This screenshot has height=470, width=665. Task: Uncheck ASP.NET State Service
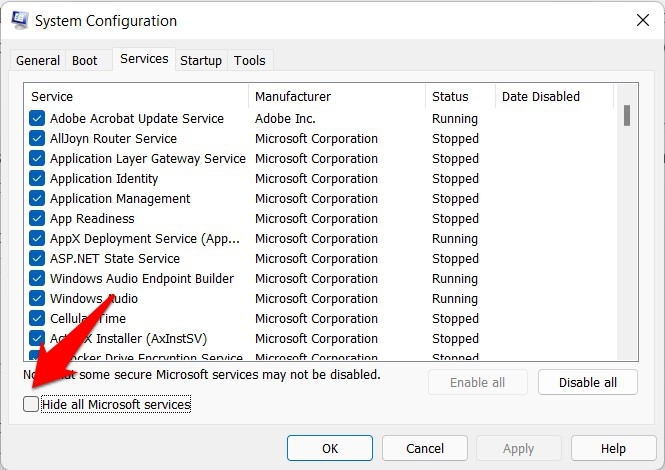(37, 258)
